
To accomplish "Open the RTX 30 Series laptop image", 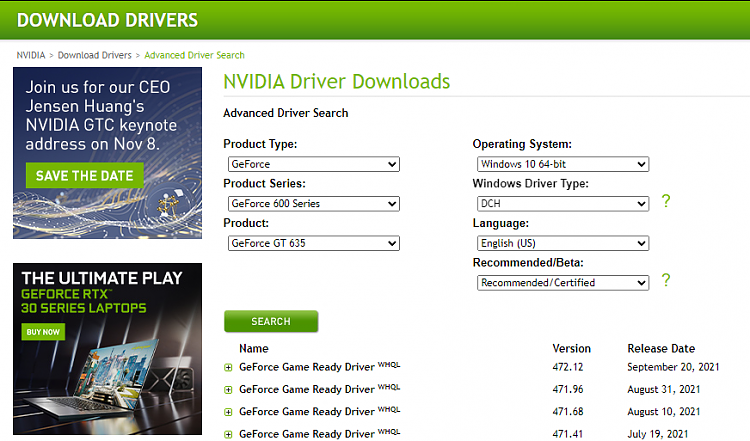I will pyautogui.click(x=107, y=349).
